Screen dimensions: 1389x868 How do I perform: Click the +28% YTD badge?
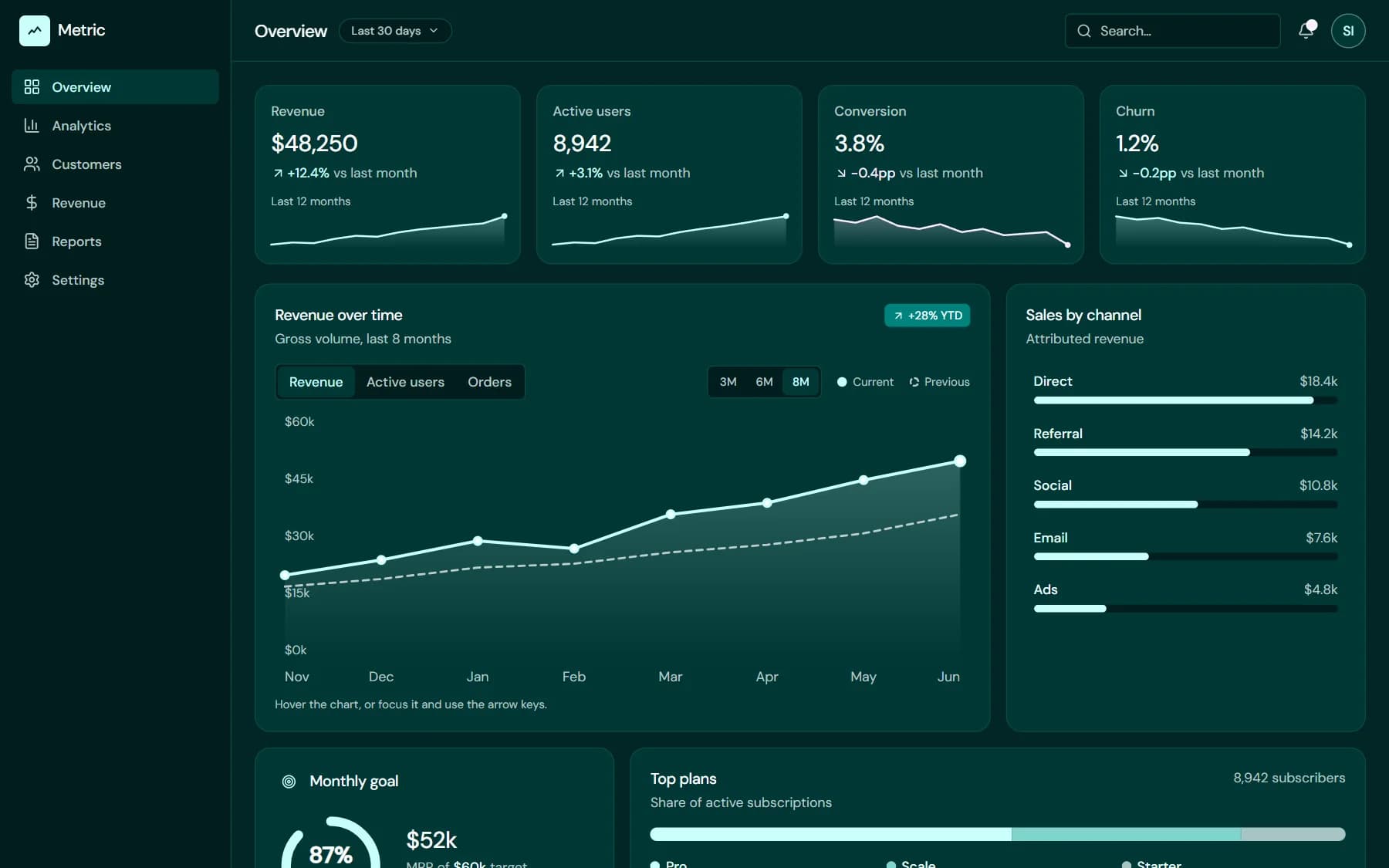(927, 316)
